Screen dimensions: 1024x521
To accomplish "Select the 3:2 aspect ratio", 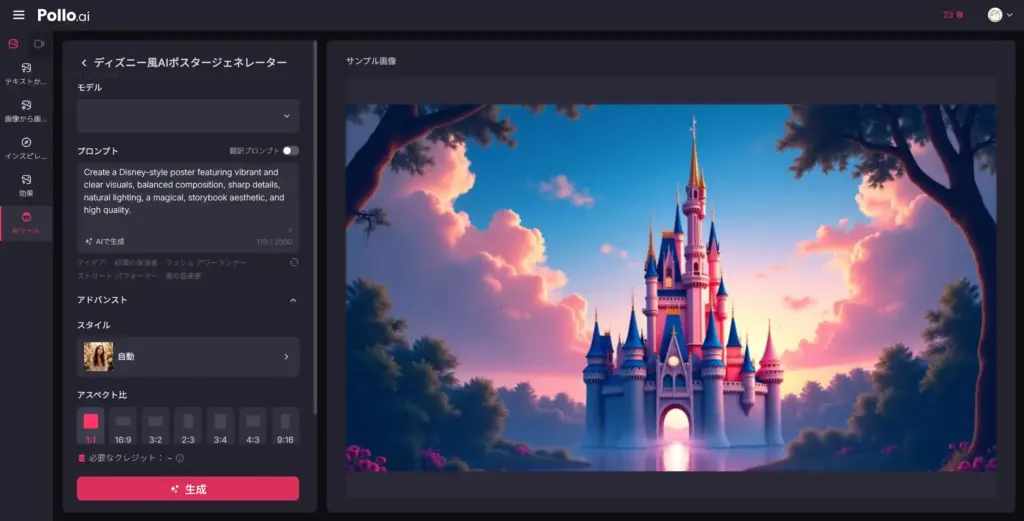I will 155,426.
